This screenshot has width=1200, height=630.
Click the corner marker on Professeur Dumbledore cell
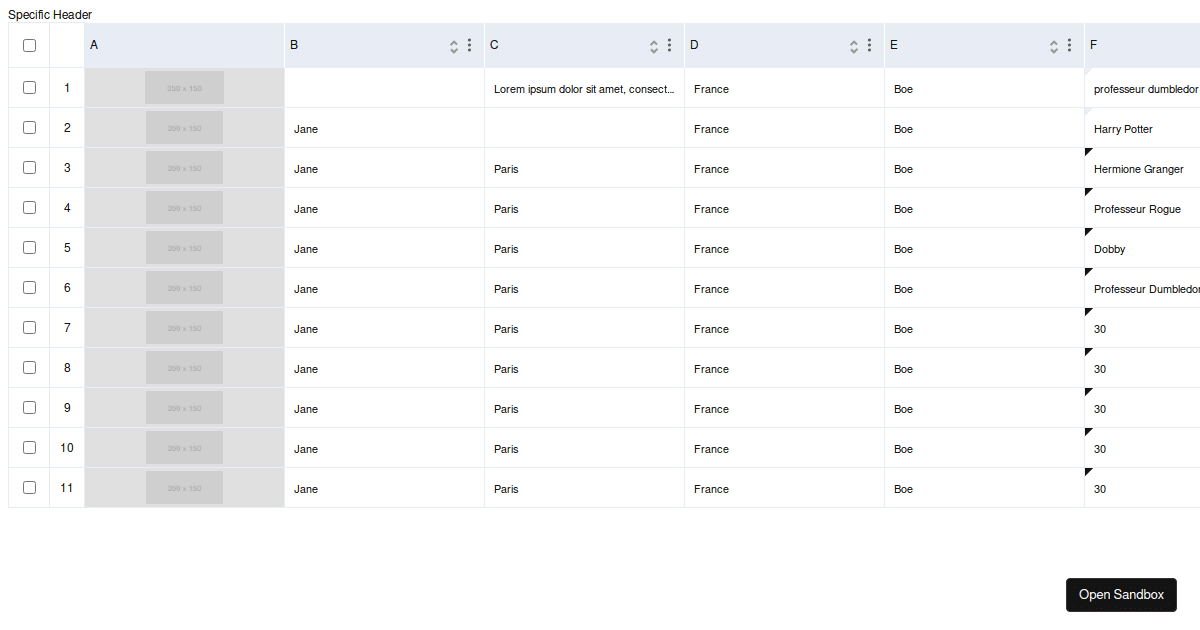pyautogui.click(x=1089, y=272)
